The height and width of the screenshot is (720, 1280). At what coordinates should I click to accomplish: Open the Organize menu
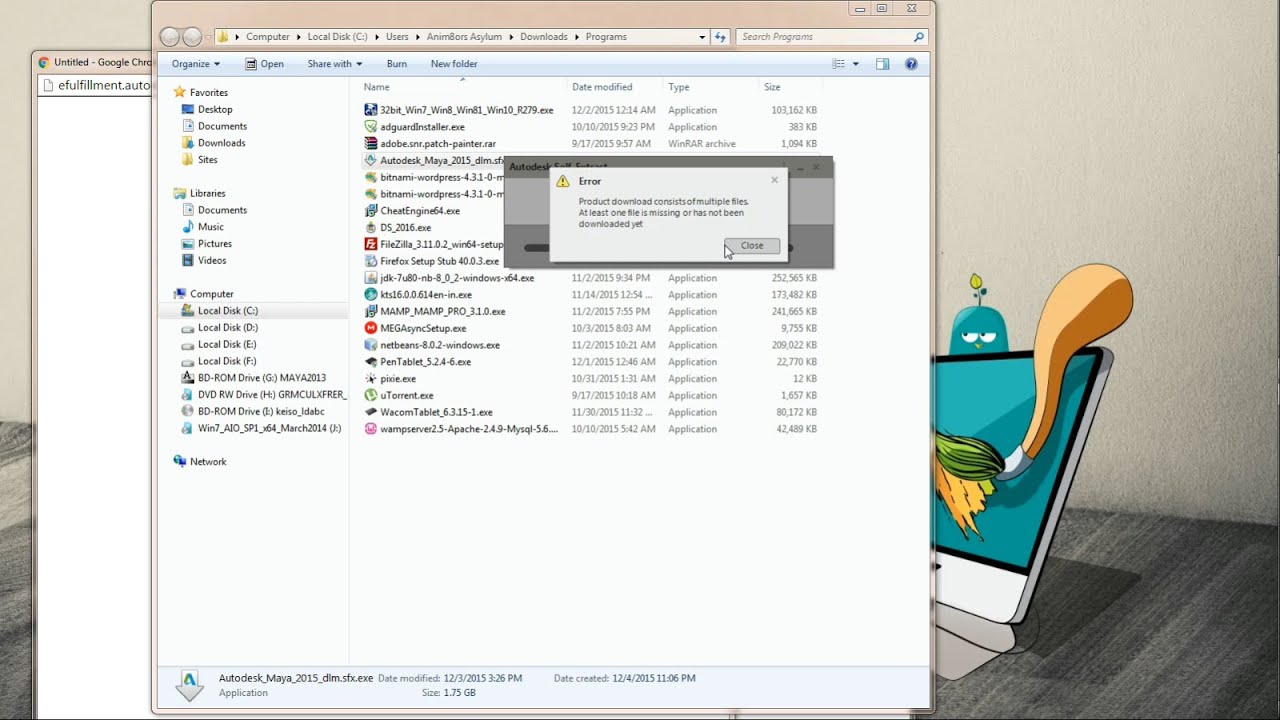[196, 64]
